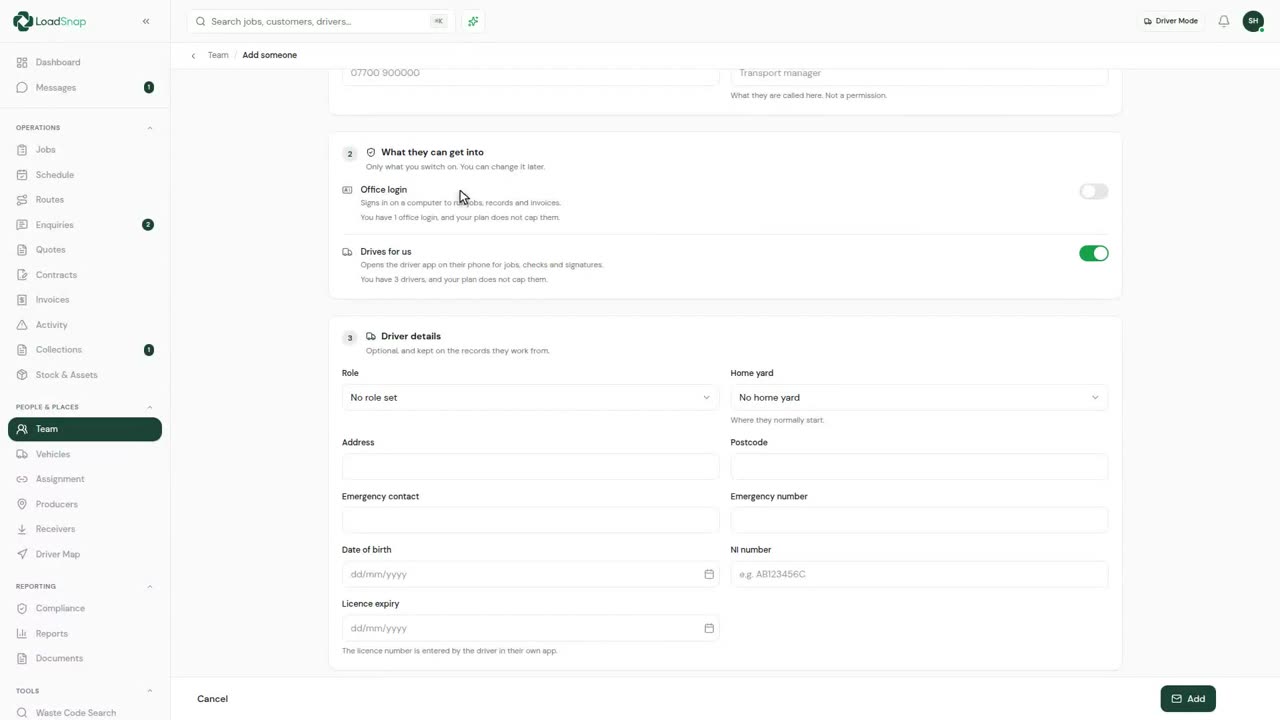Viewport: 1280px width, 720px height.
Task: Open Driver Map
Action: (x=85, y=554)
